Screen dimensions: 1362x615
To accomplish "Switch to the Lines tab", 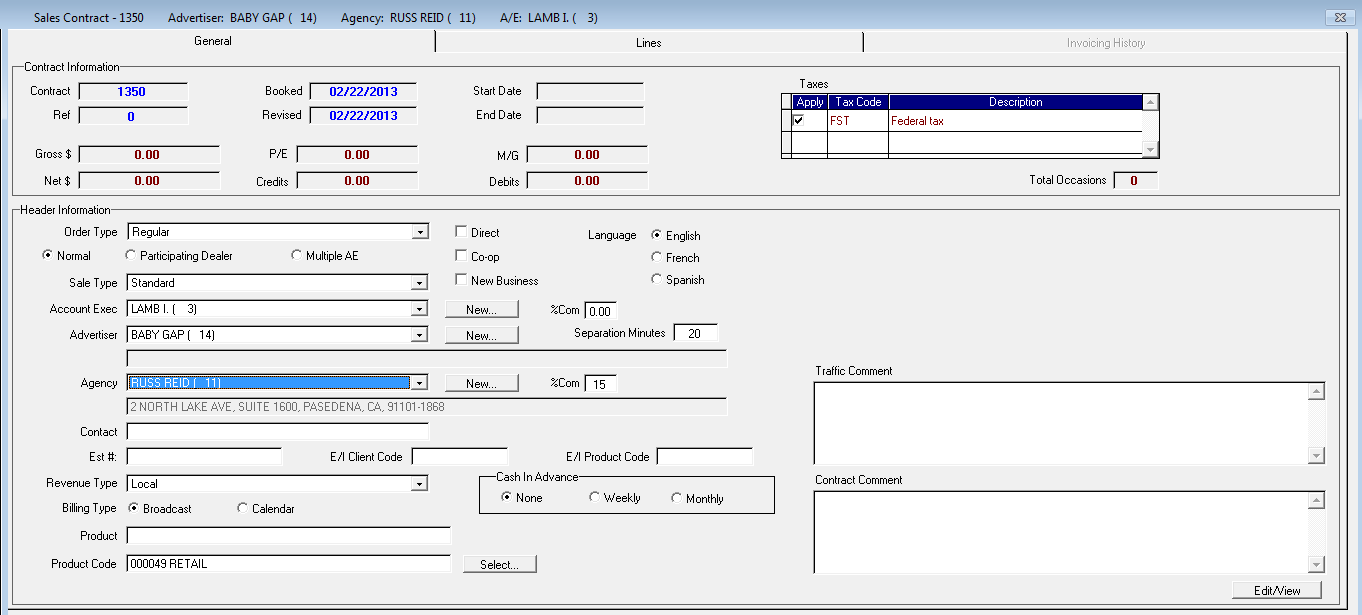I will pyautogui.click(x=648, y=43).
